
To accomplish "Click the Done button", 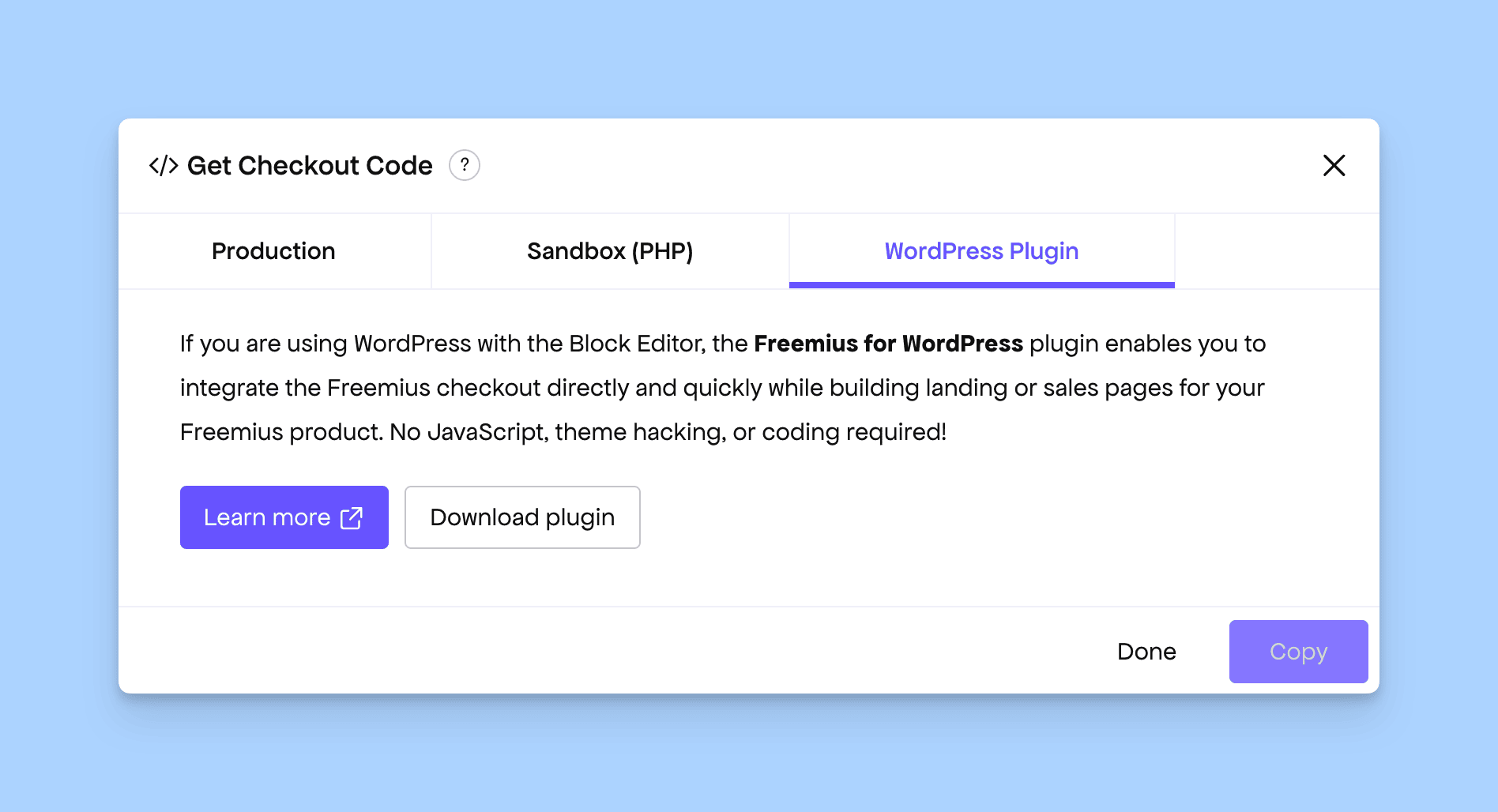I will [1146, 652].
